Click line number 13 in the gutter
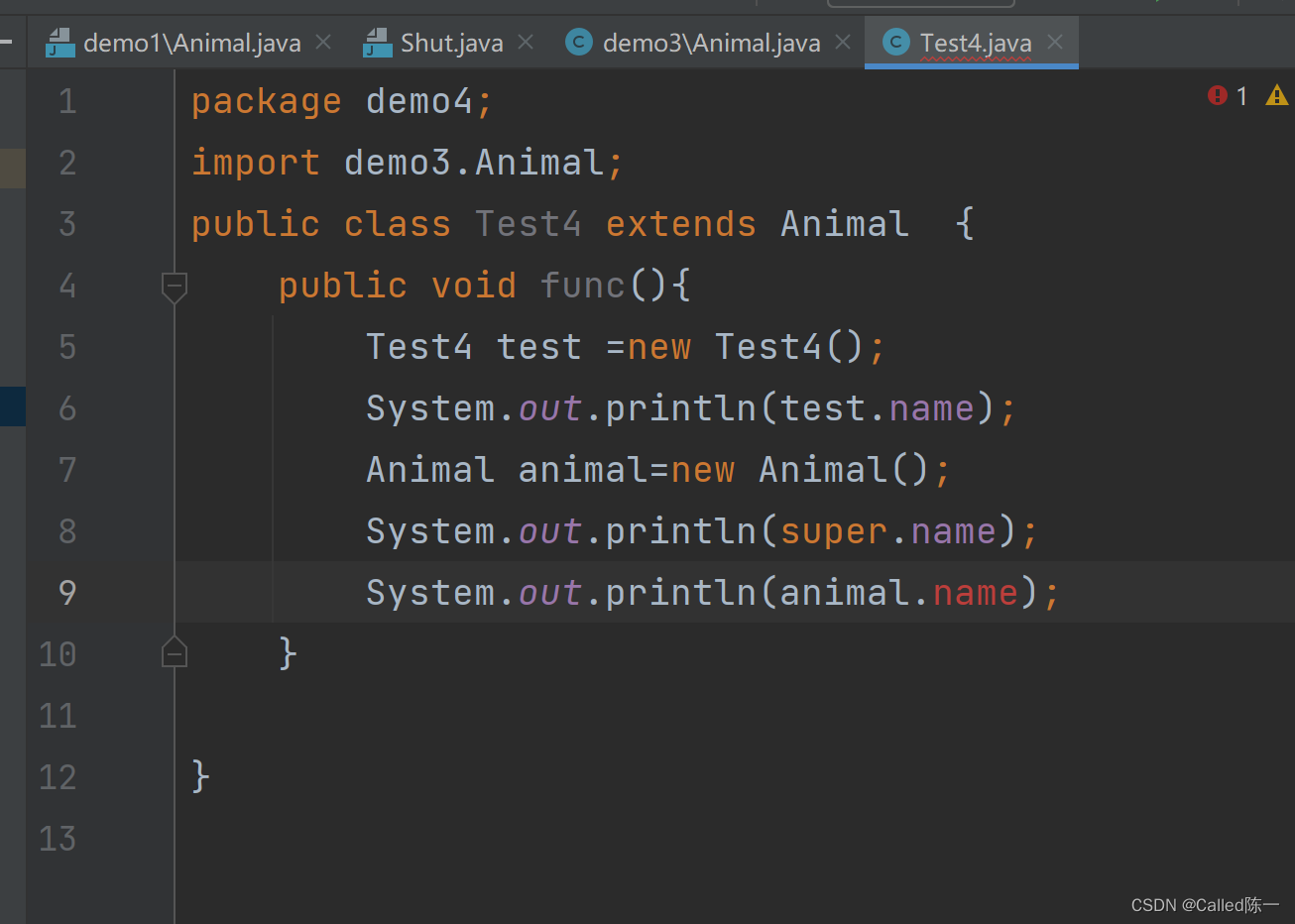Viewport: 1295px width, 924px height. (x=58, y=839)
